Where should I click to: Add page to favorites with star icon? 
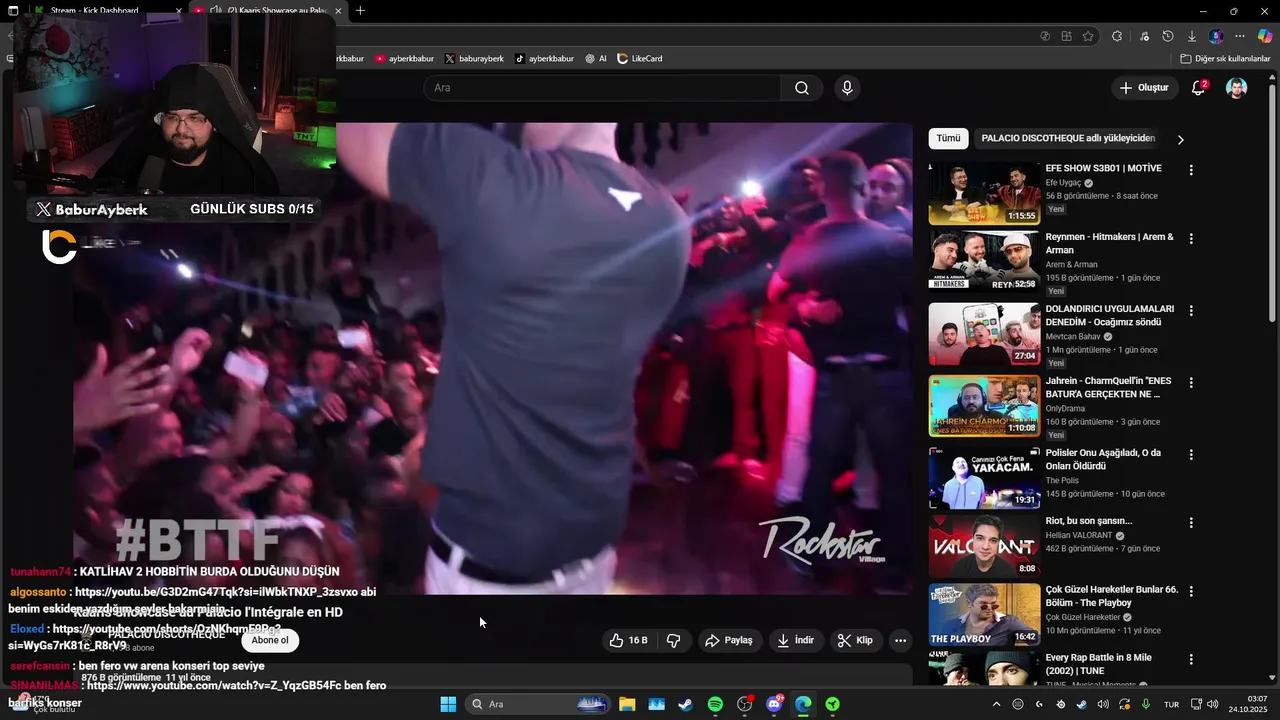click(1088, 36)
